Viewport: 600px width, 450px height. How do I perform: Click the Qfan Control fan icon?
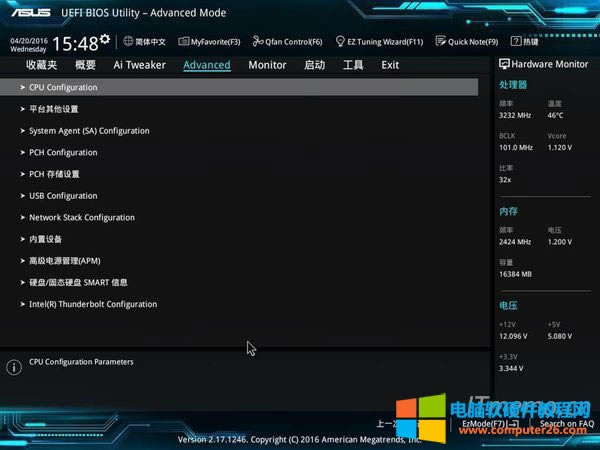pos(258,41)
